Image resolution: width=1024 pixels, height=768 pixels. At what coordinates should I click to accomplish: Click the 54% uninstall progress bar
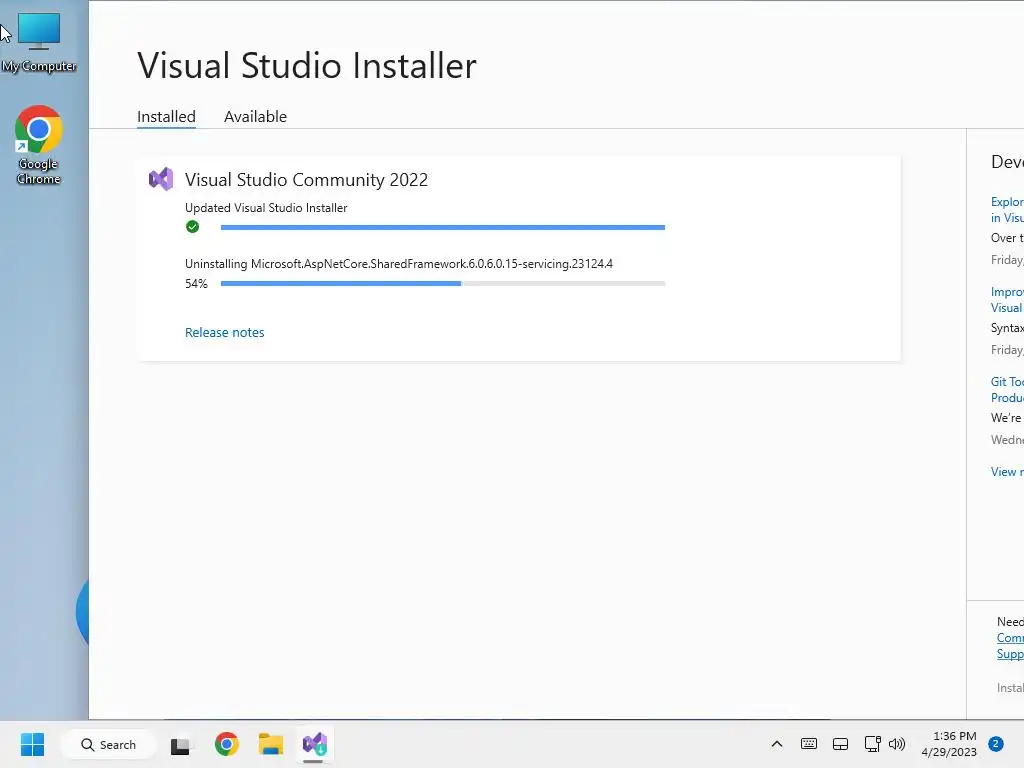pyautogui.click(x=443, y=283)
